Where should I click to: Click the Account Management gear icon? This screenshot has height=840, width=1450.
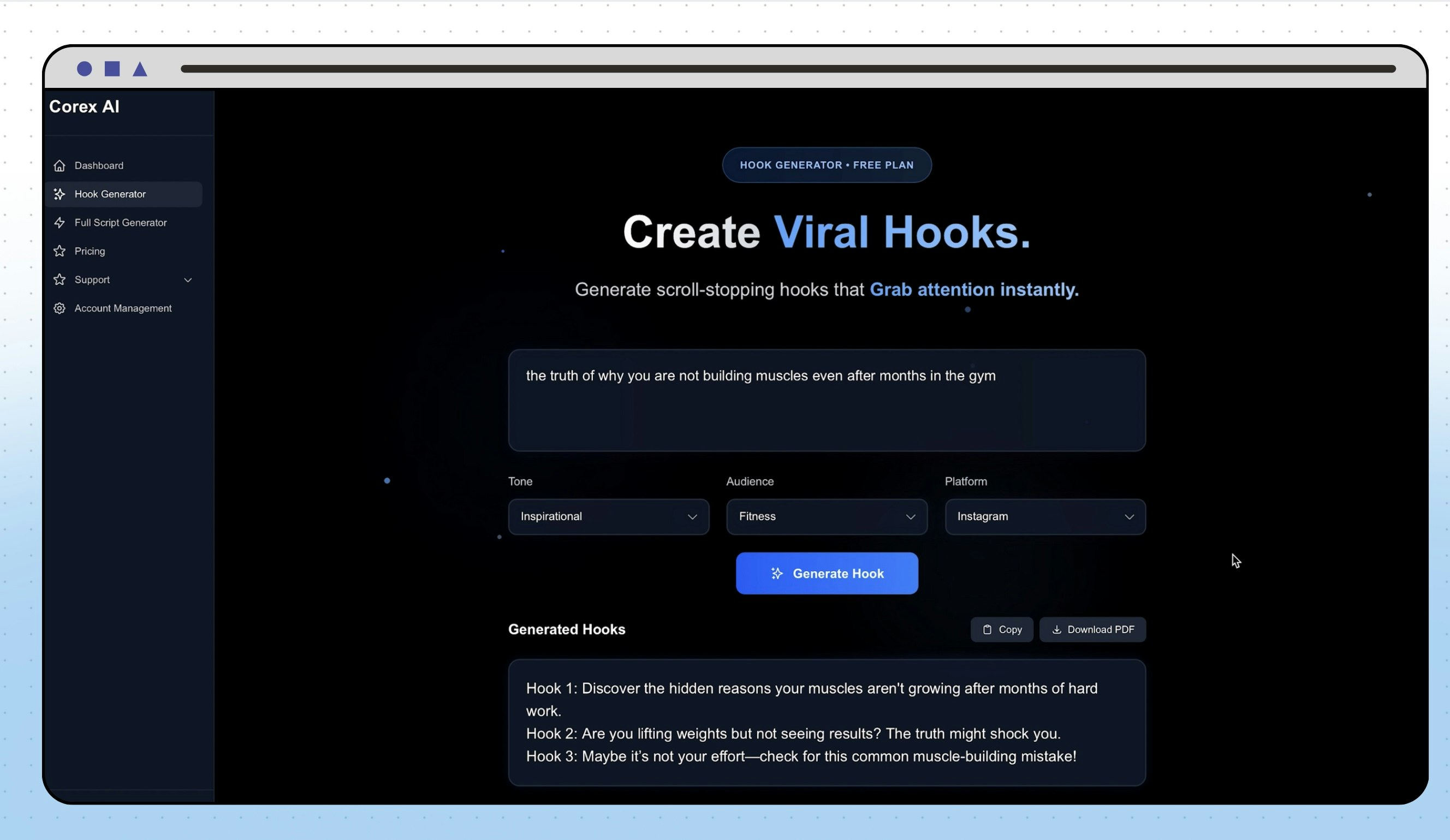(x=60, y=308)
